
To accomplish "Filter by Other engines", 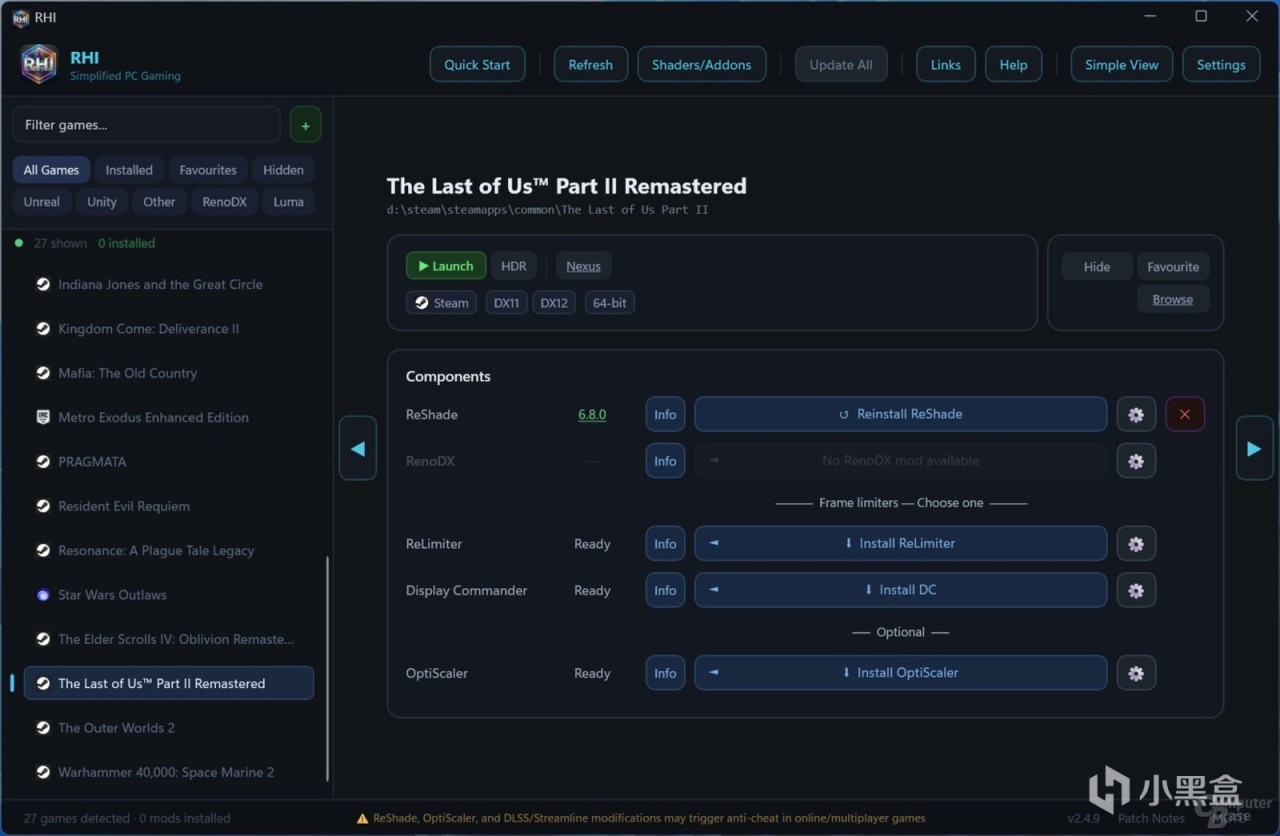I will coord(159,202).
